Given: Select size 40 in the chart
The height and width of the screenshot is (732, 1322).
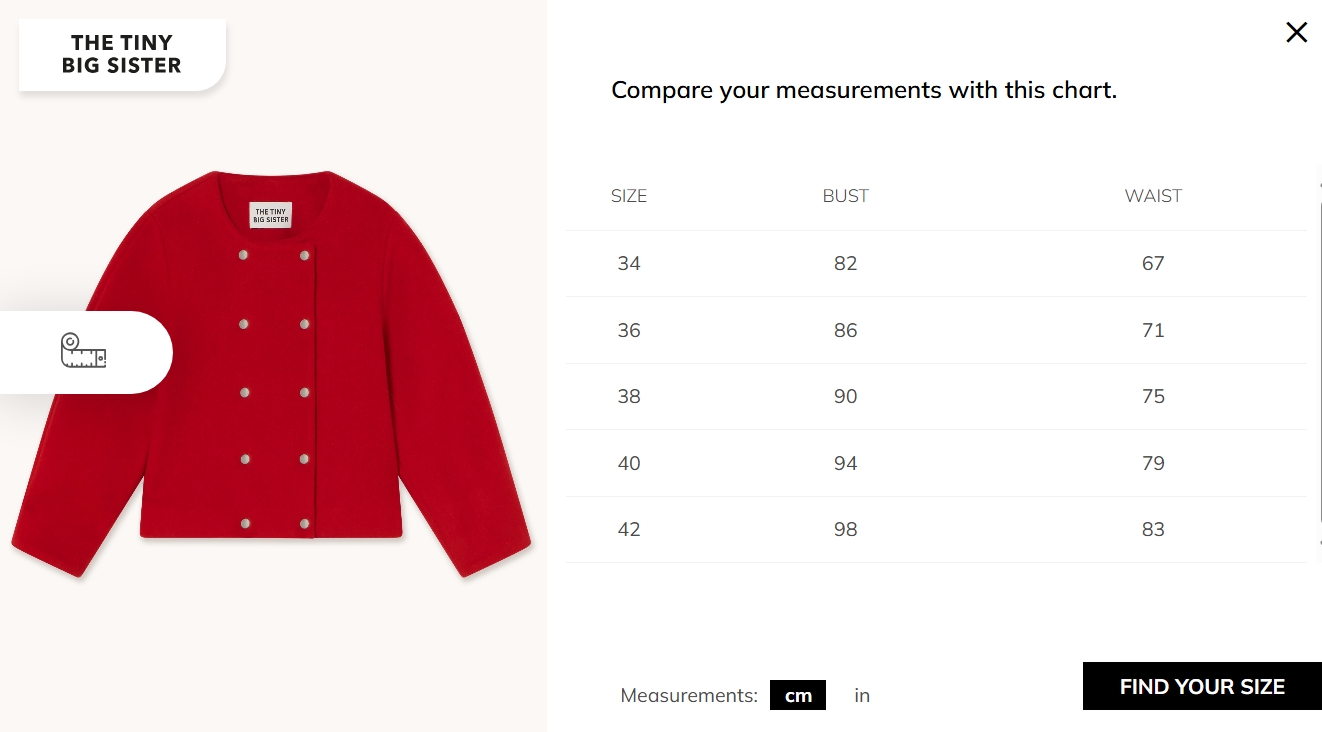Looking at the screenshot, I should point(629,463).
